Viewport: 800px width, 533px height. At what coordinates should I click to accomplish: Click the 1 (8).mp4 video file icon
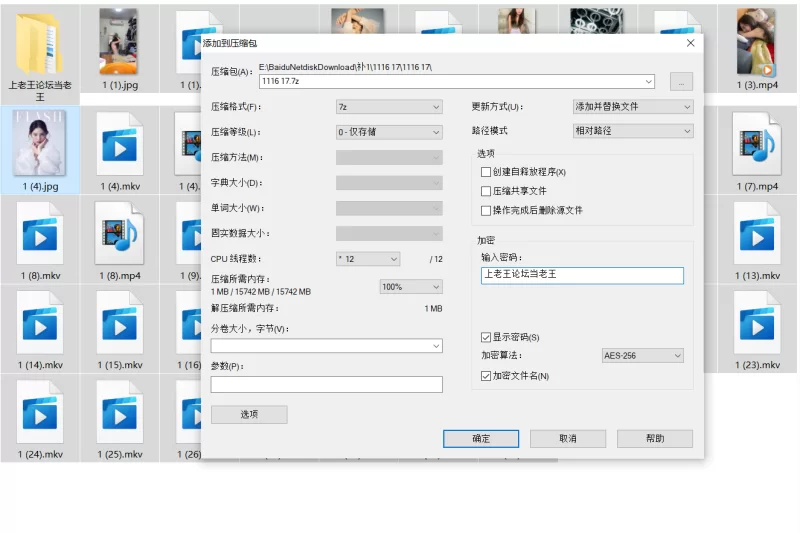coord(119,233)
